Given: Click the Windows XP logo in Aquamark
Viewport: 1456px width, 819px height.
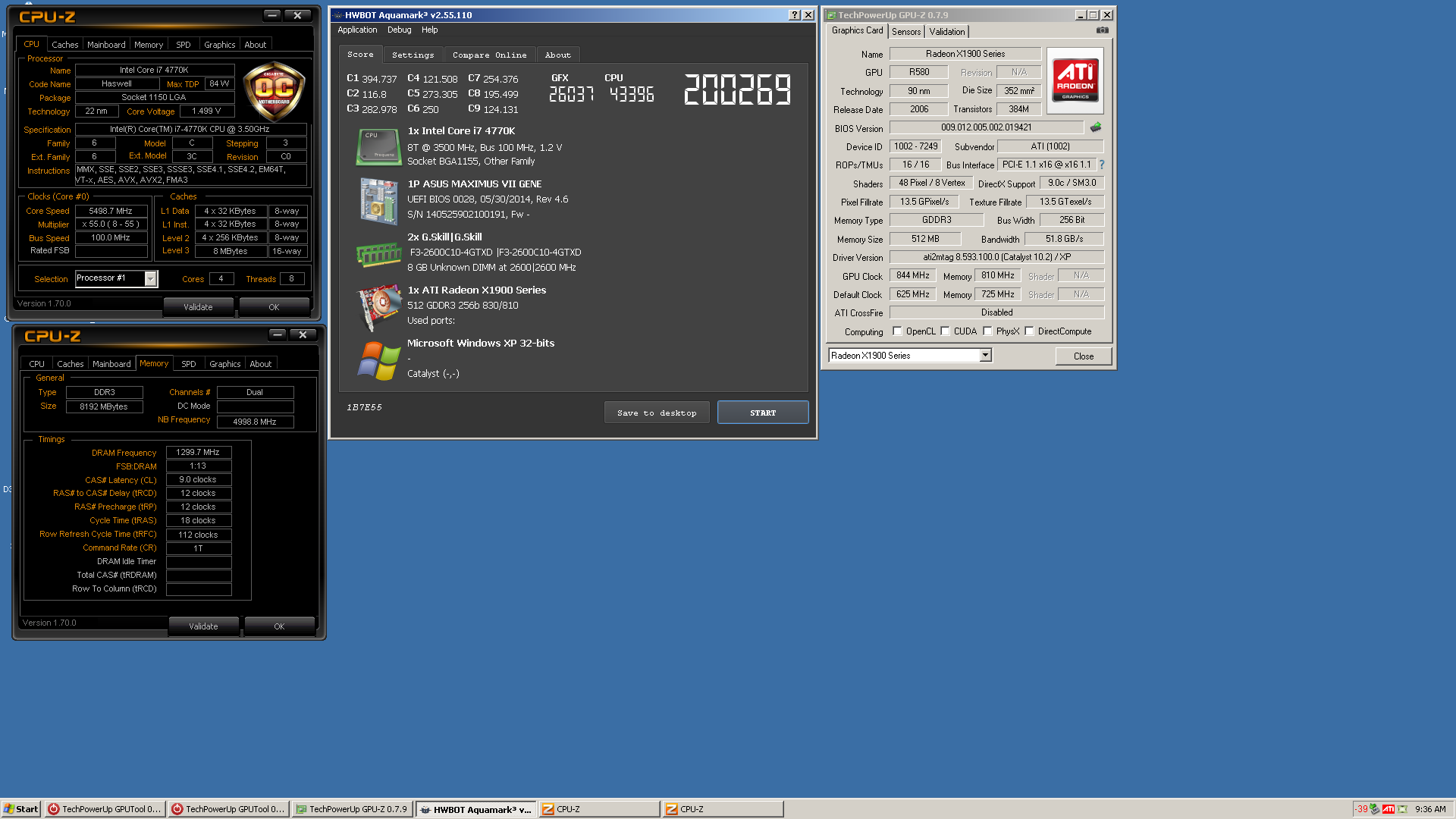Looking at the screenshot, I should tap(378, 360).
